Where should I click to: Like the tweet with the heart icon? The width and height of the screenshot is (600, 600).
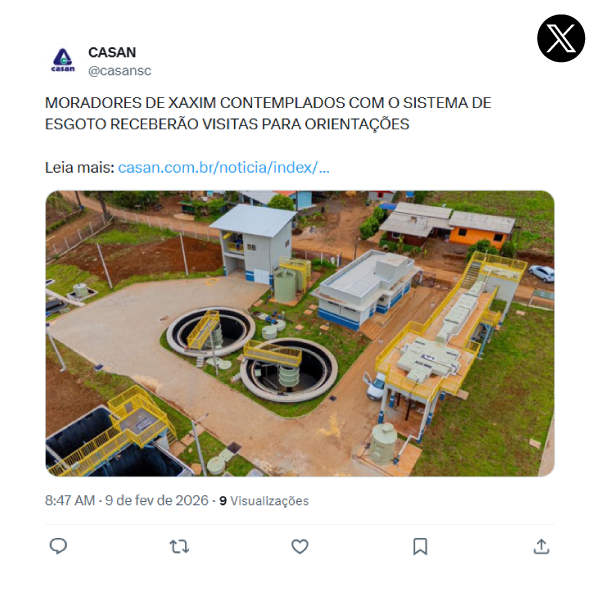pyautogui.click(x=300, y=546)
